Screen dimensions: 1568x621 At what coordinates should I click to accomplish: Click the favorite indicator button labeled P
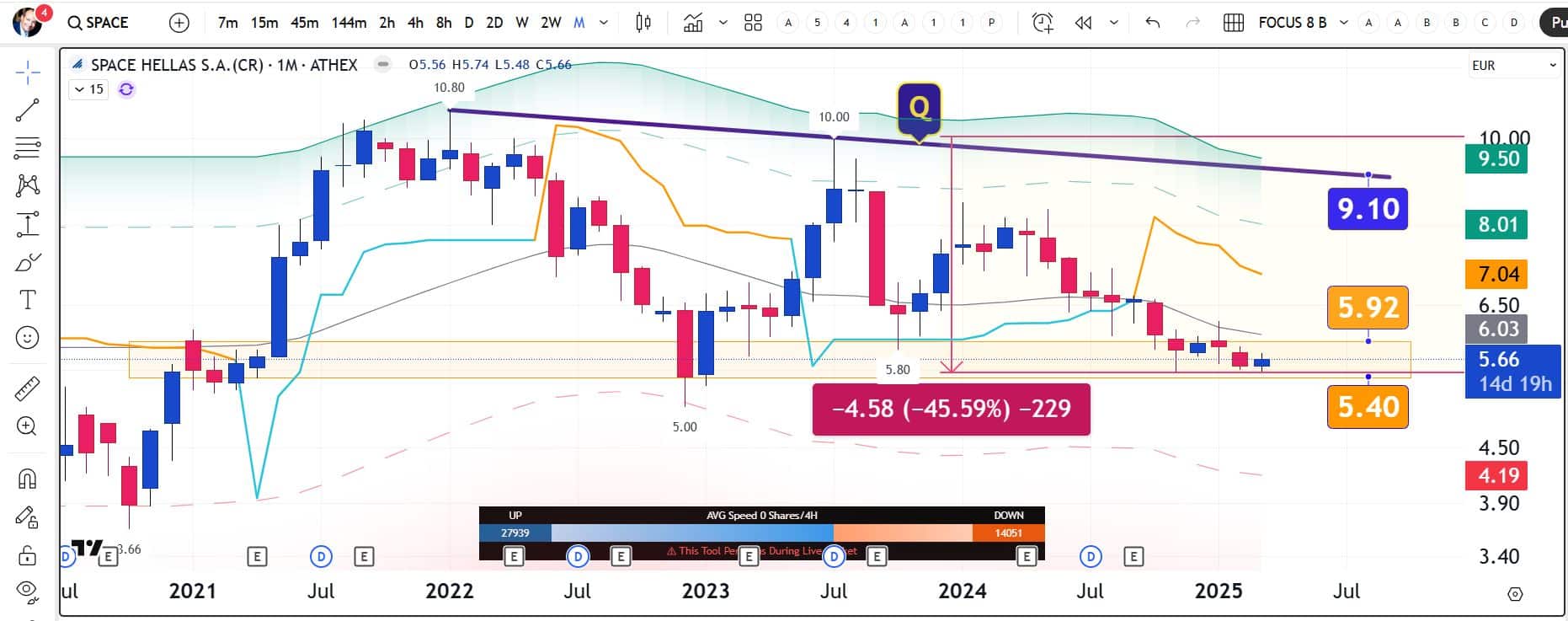tap(992, 23)
